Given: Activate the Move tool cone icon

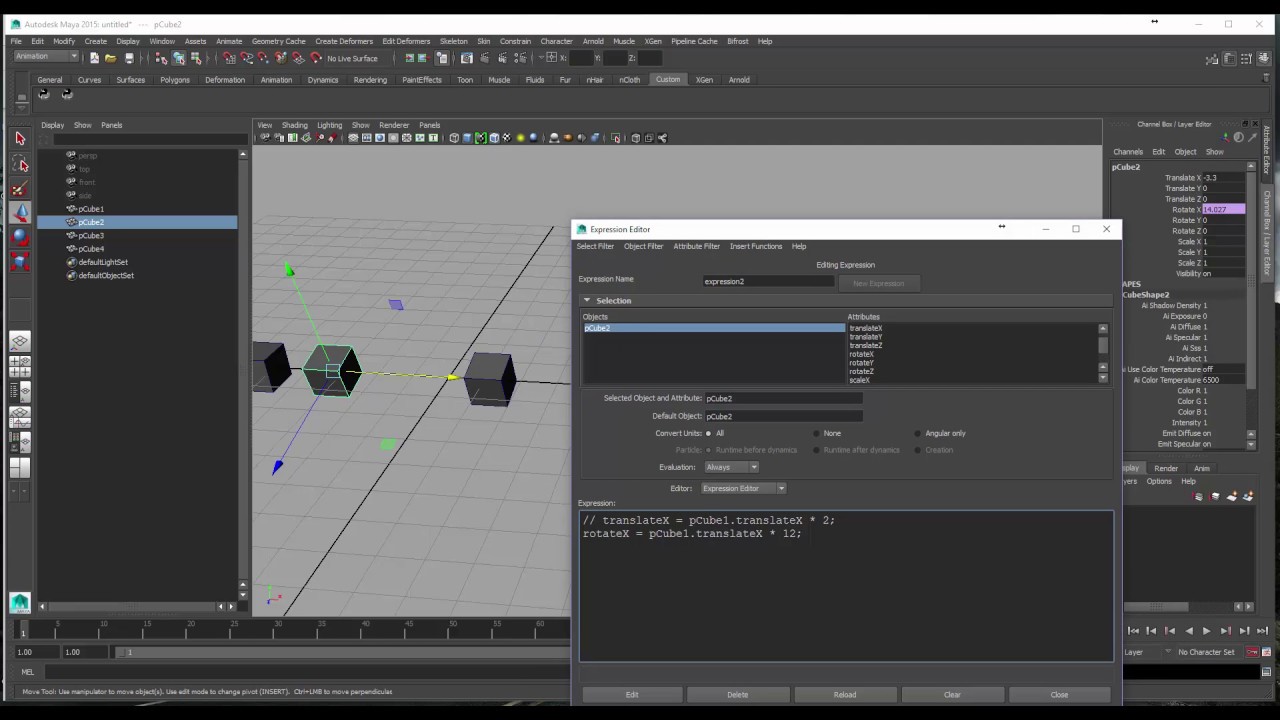Looking at the screenshot, I should click(x=20, y=212).
